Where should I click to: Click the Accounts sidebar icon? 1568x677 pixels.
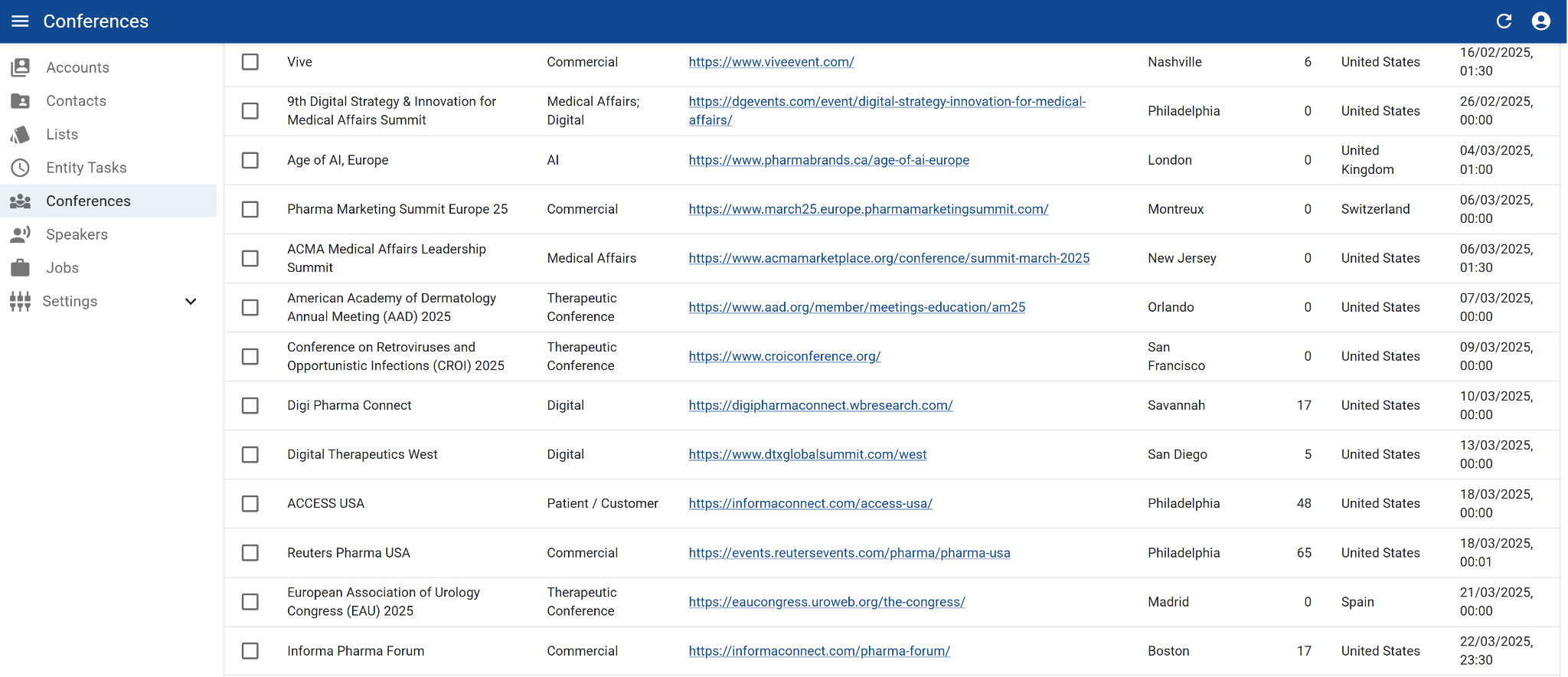21,67
